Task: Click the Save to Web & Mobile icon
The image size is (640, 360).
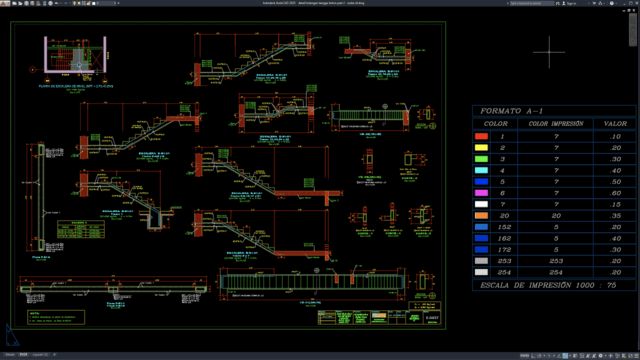Action: click(x=45, y=3)
